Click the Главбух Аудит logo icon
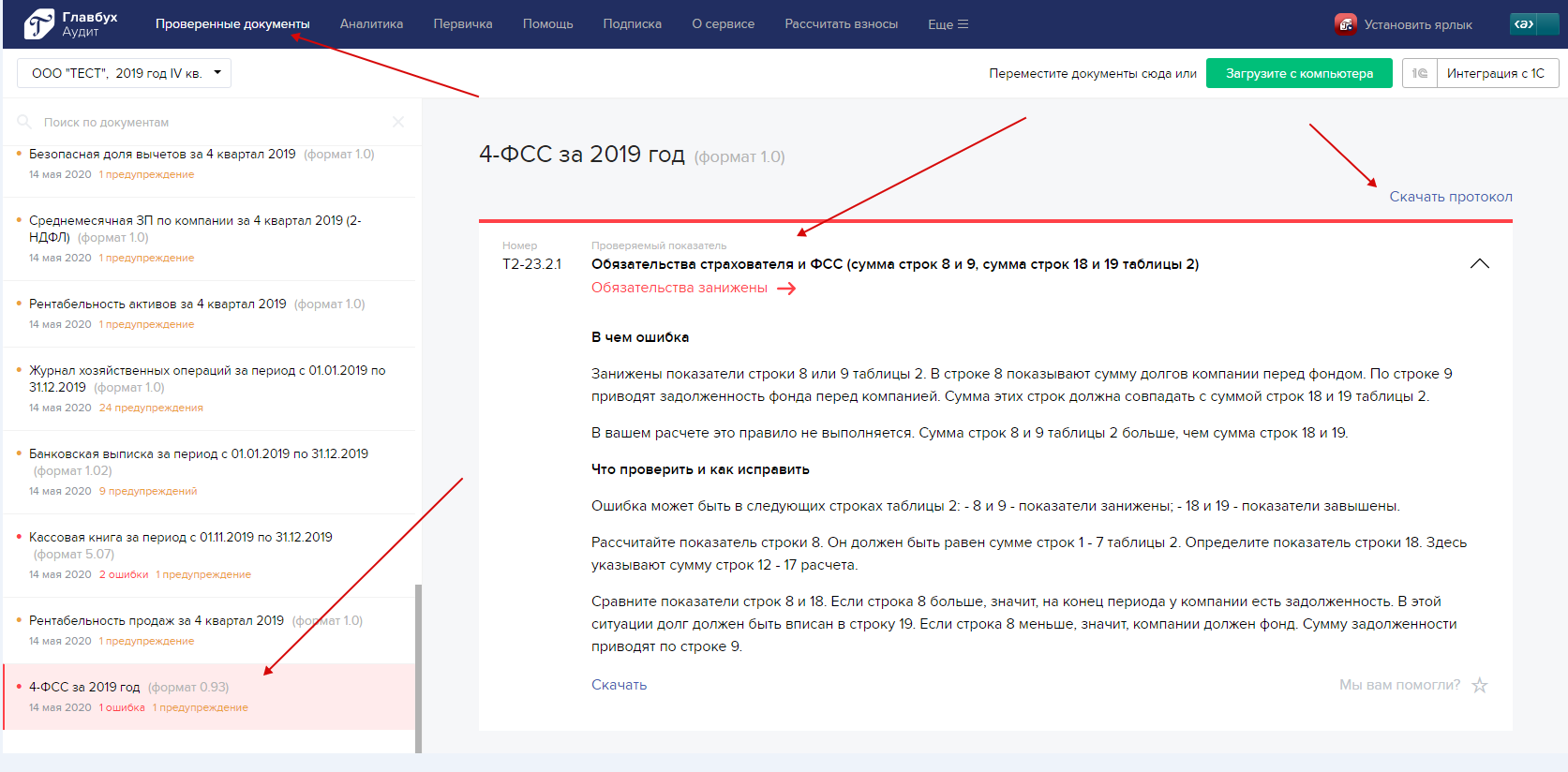Screen dimensions: 1568x772 click(x=39, y=24)
